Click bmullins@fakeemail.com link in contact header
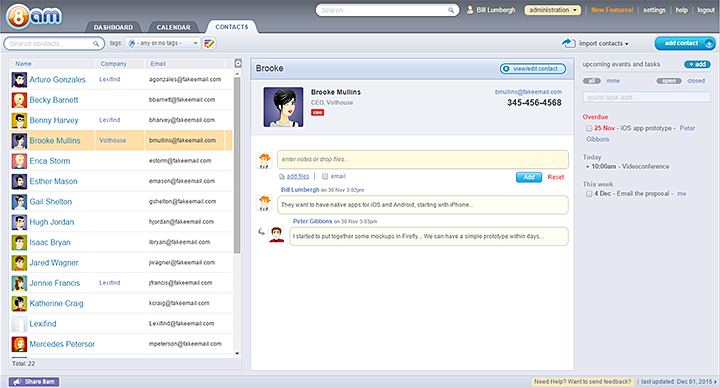 point(528,92)
